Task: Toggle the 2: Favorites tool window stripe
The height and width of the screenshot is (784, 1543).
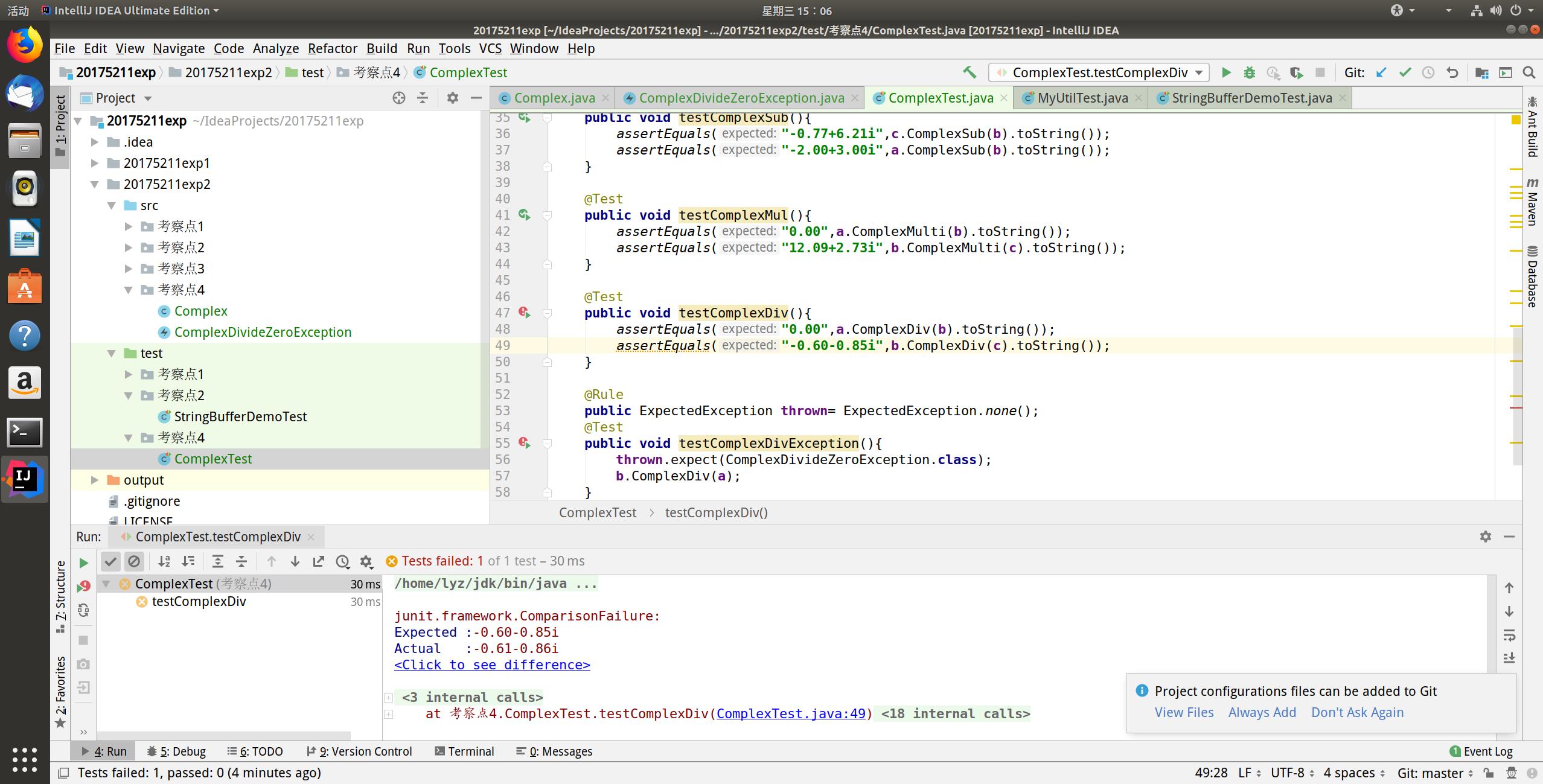Action: coord(60,692)
